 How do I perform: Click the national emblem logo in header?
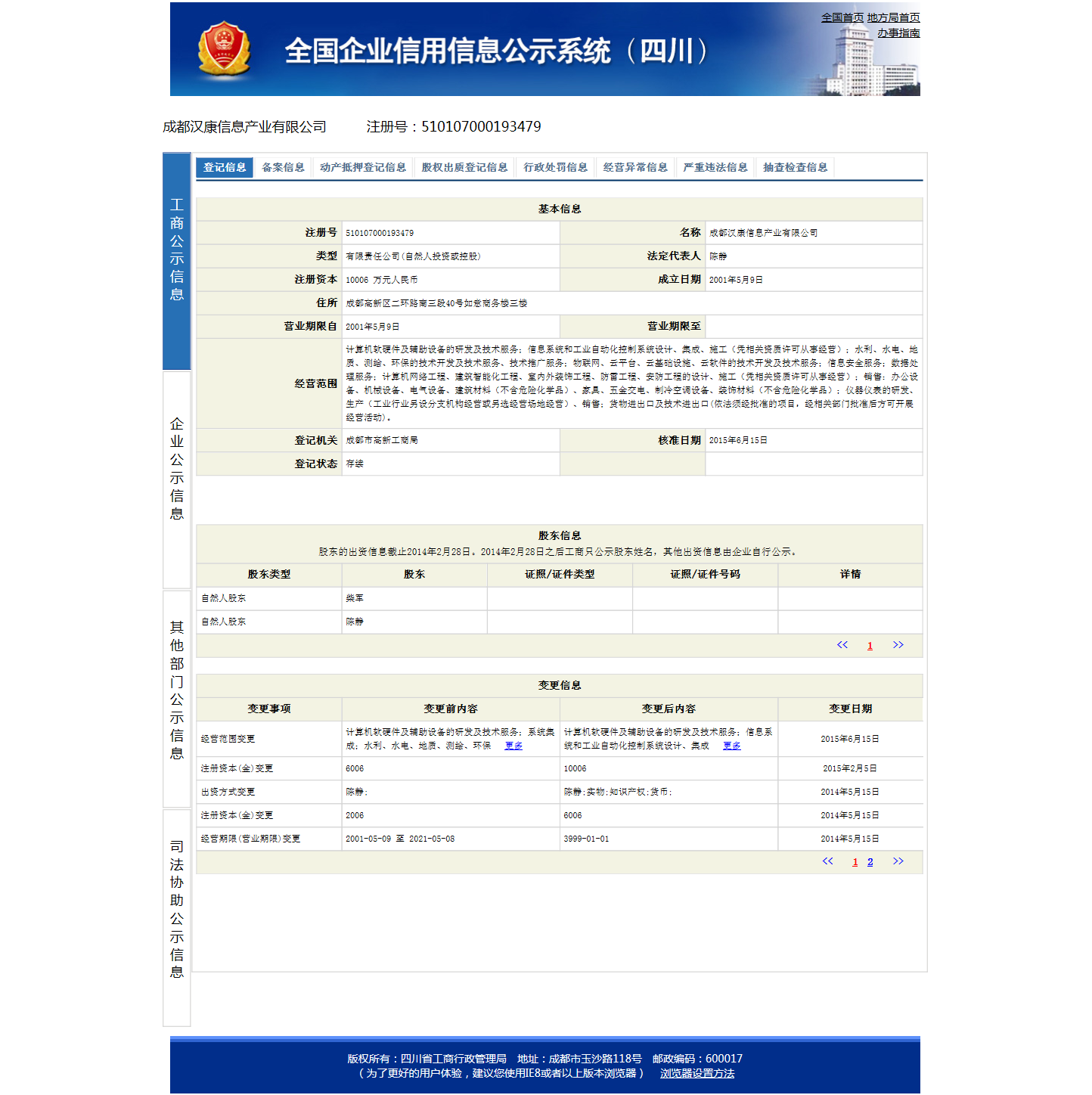click(224, 49)
